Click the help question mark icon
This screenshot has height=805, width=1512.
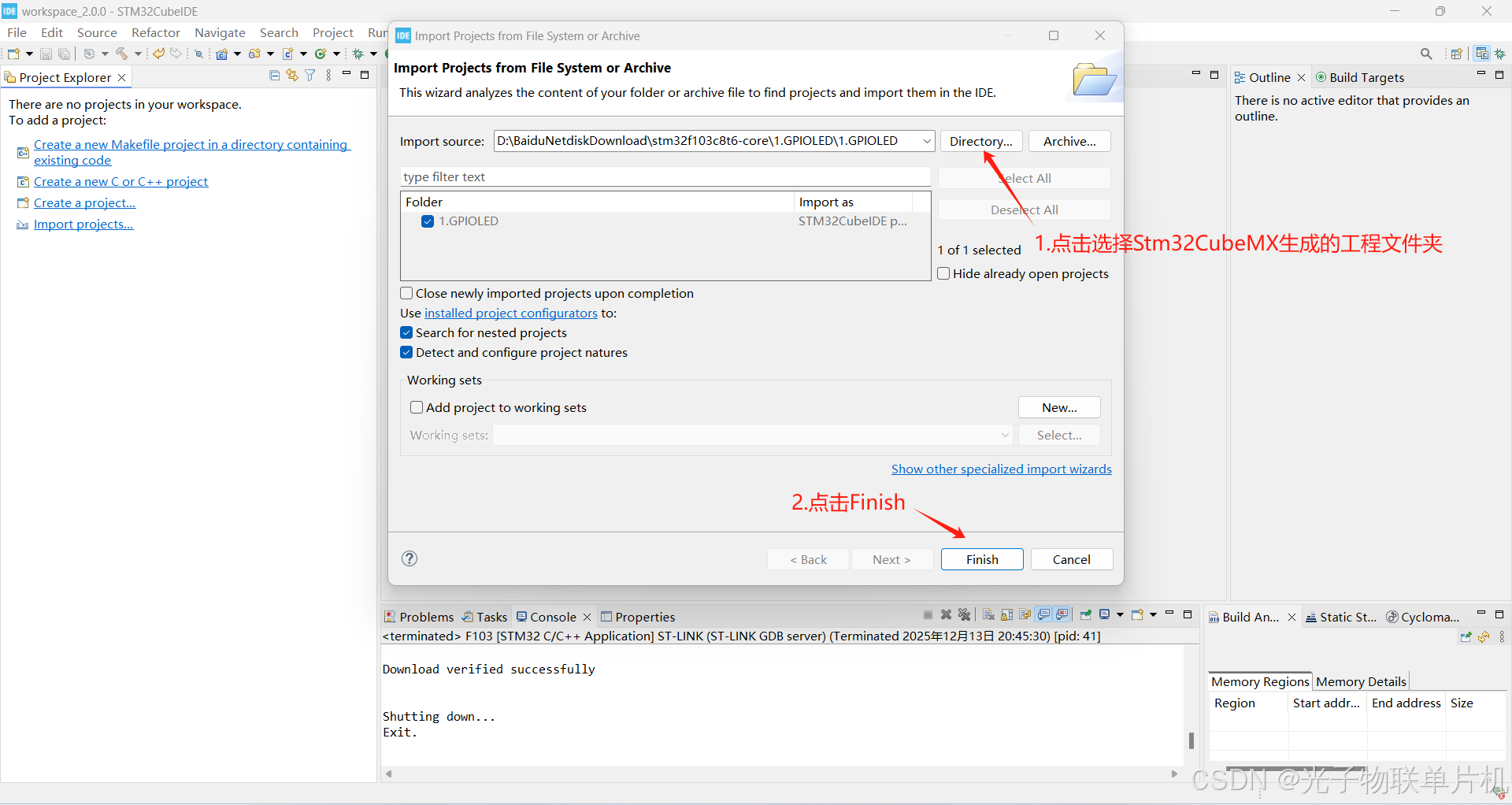(409, 558)
